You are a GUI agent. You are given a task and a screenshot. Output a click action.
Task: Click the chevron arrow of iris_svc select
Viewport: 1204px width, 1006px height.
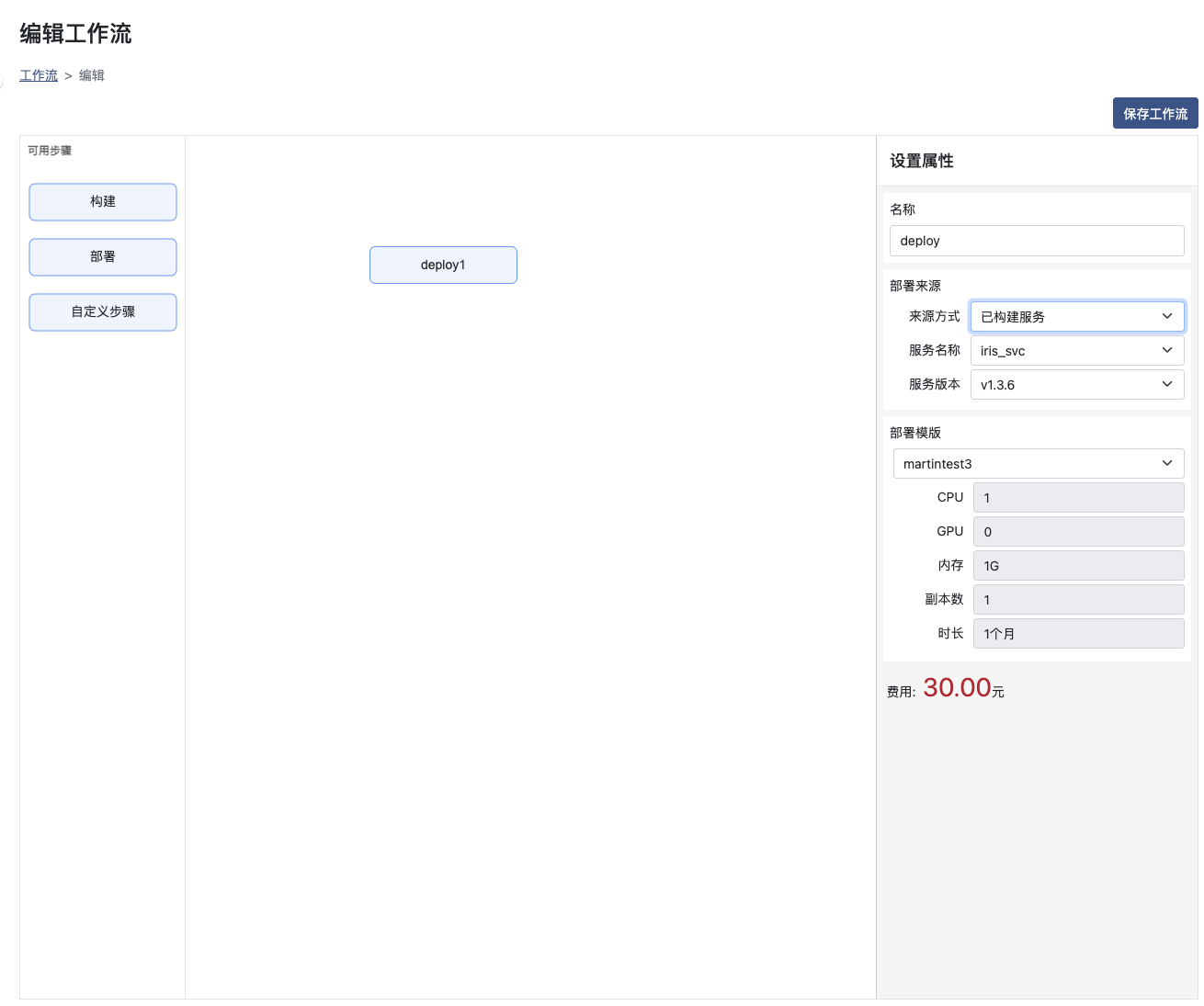[x=1167, y=350]
